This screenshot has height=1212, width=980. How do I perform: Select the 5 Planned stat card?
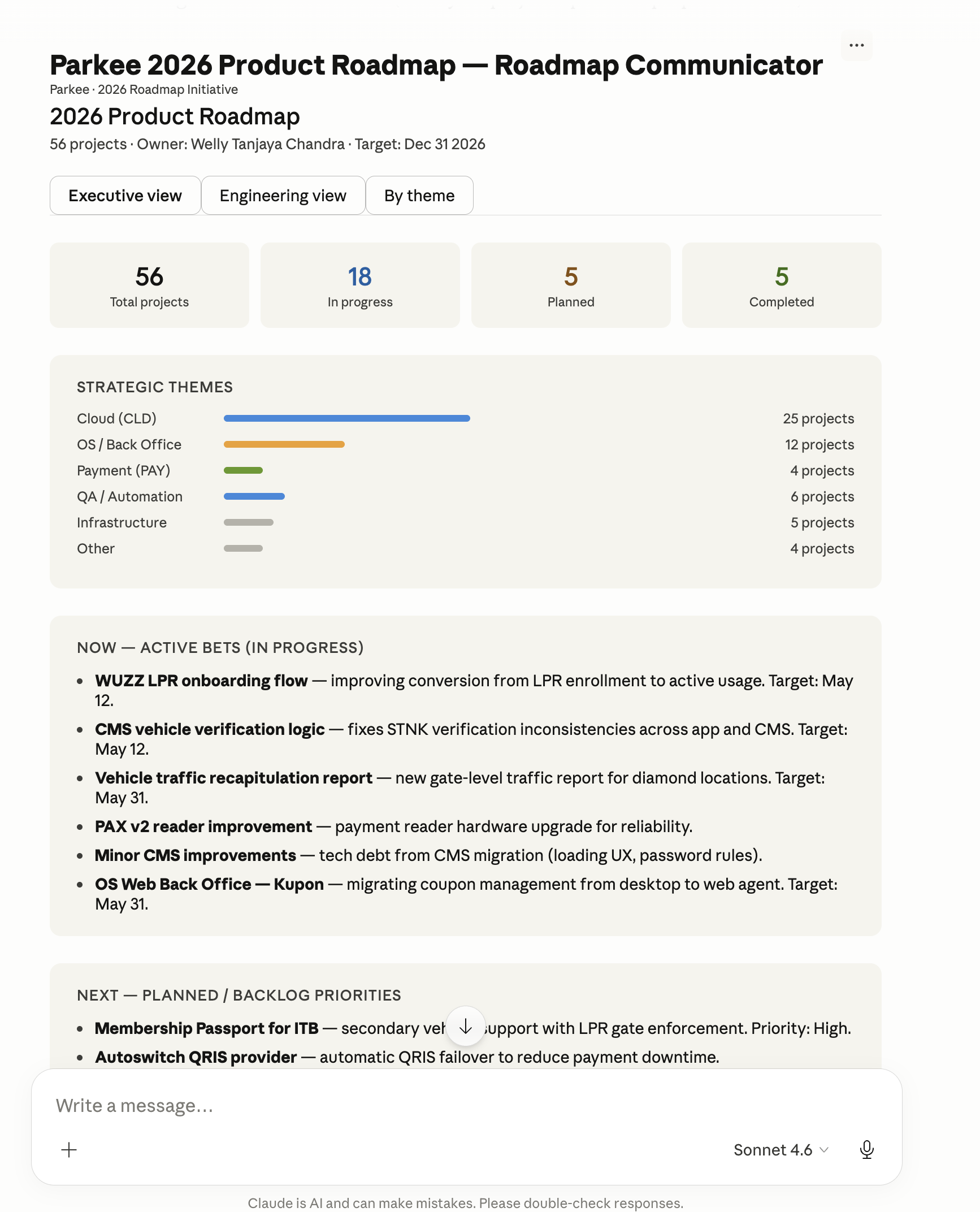point(571,285)
